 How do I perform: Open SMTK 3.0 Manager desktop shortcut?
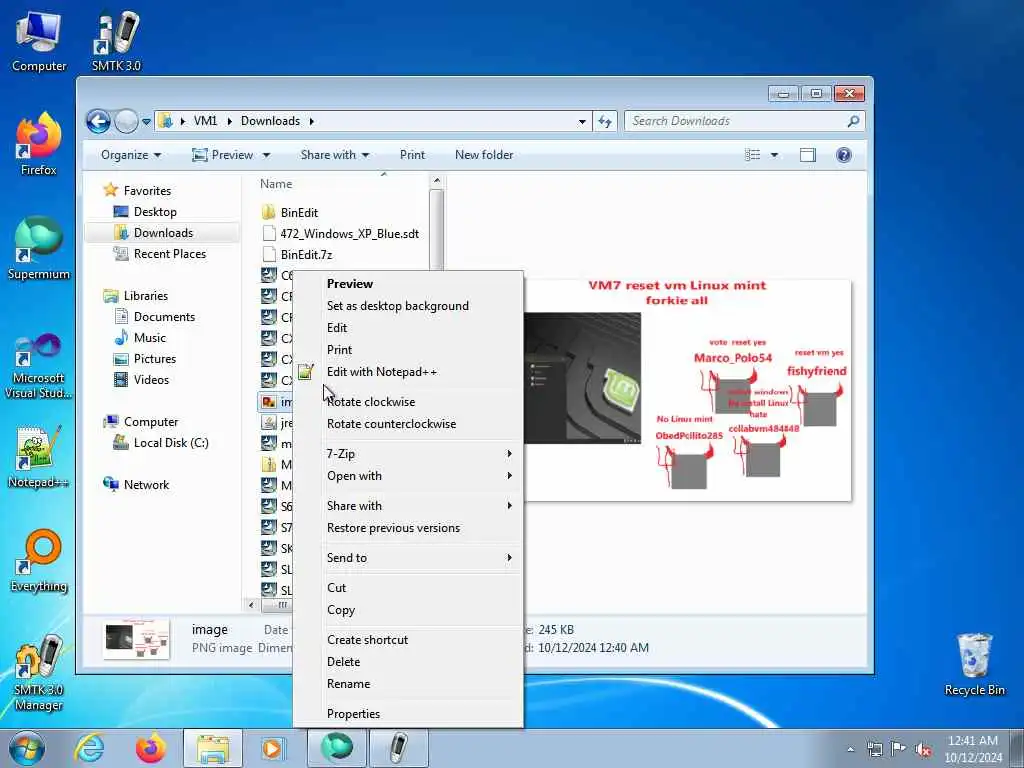39,672
